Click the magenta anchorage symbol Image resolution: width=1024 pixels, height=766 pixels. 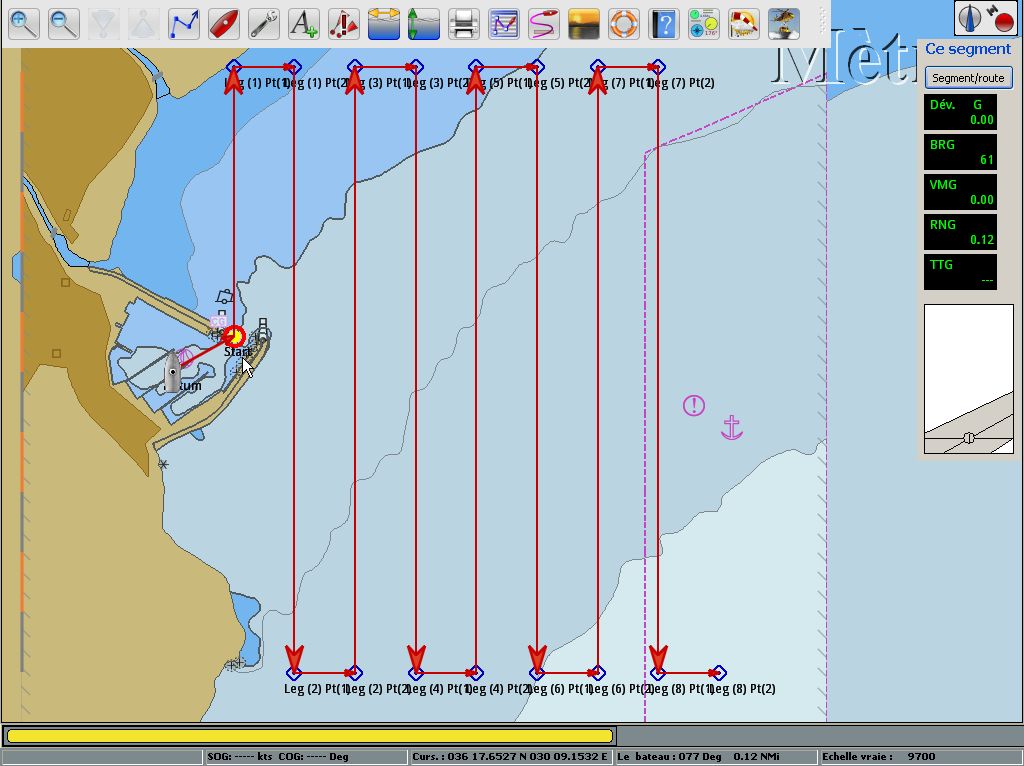coord(731,428)
